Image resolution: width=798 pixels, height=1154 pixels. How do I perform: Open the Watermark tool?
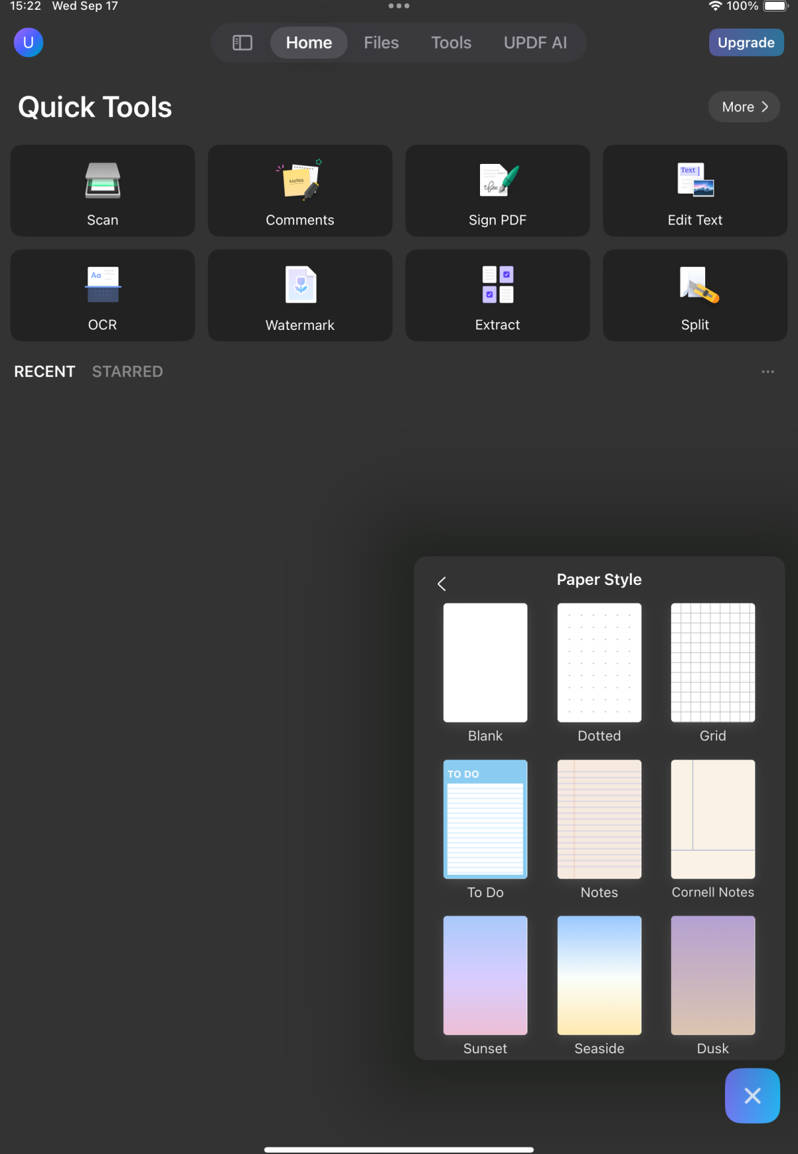click(x=300, y=295)
